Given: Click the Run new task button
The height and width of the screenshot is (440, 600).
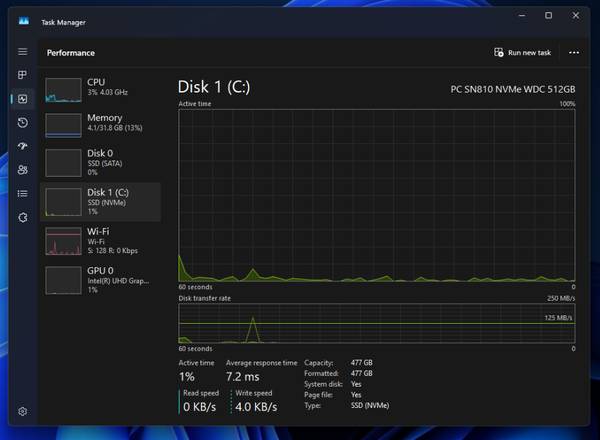Looking at the screenshot, I should 522,52.
